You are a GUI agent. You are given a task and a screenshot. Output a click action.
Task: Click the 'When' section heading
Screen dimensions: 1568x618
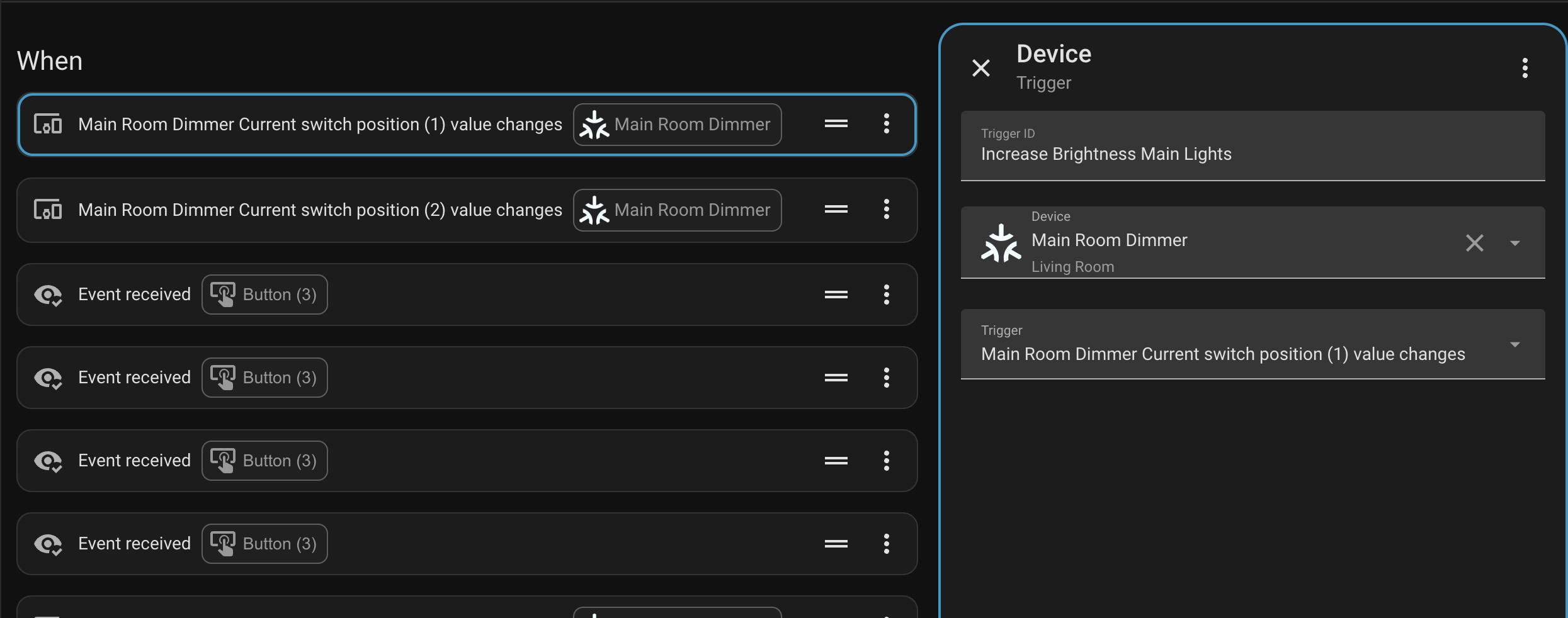pyautogui.click(x=50, y=61)
